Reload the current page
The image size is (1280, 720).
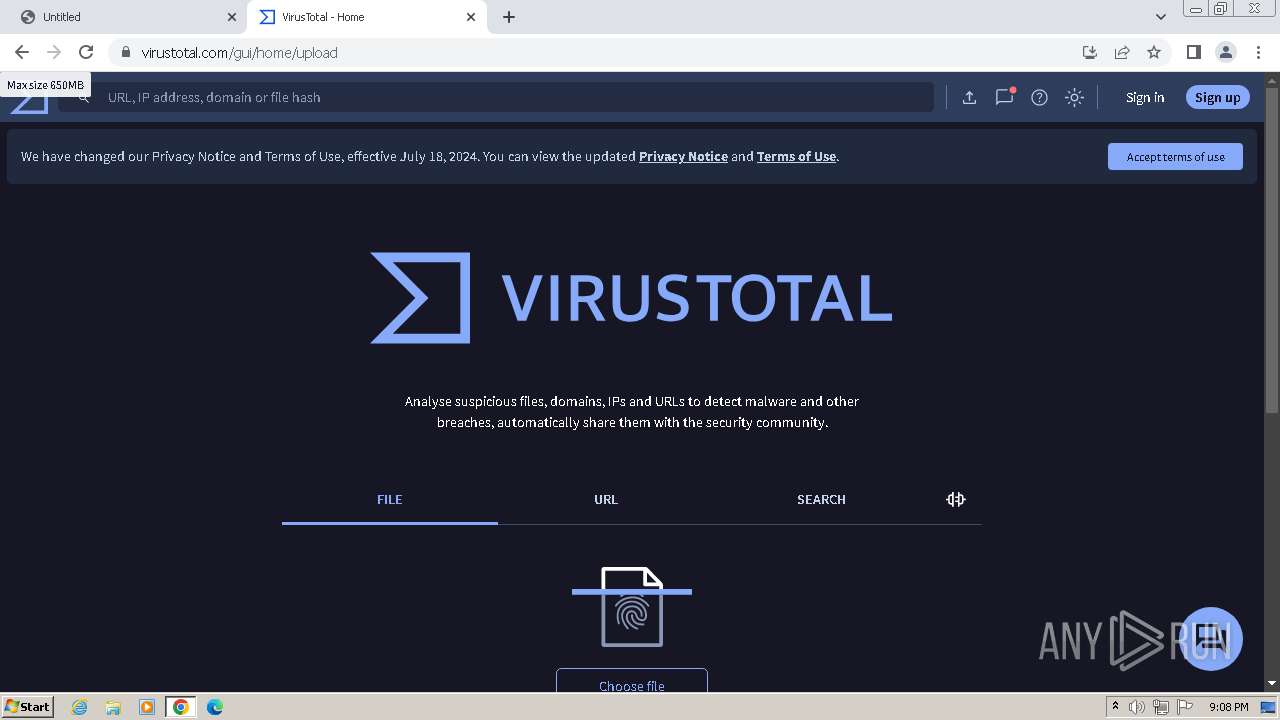click(86, 52)
